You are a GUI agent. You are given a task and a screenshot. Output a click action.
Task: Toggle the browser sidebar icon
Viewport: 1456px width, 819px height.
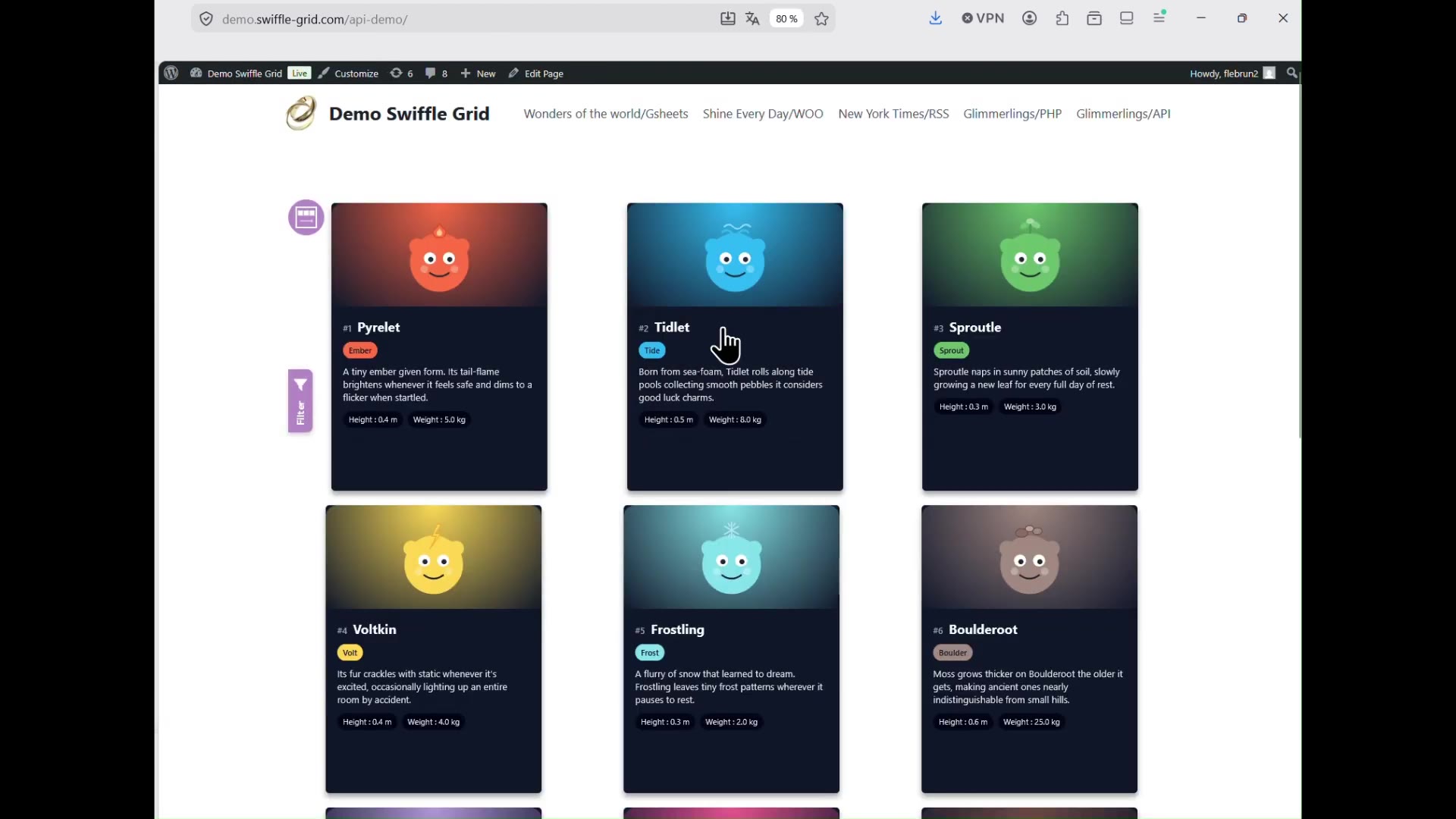(1127, 18)
